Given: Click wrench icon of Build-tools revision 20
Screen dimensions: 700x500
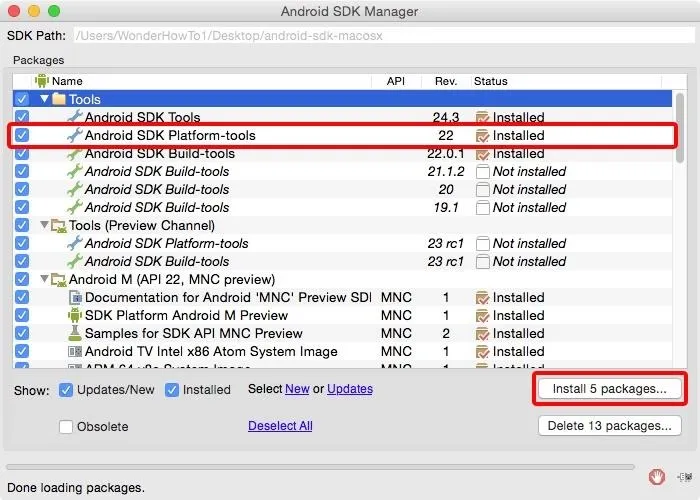Looking at the screenshot, I should [75, 189].
